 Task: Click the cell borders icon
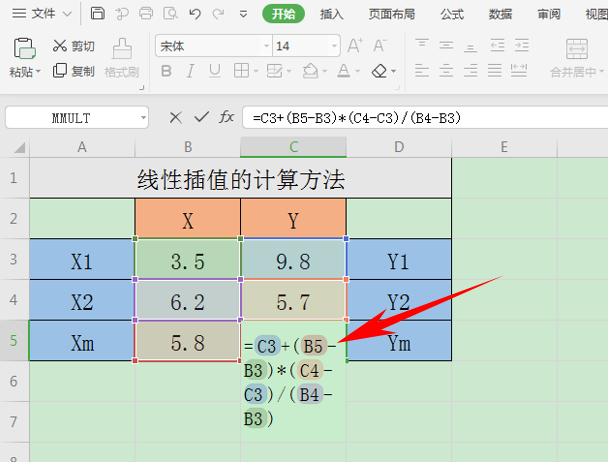tap(241, 71)
